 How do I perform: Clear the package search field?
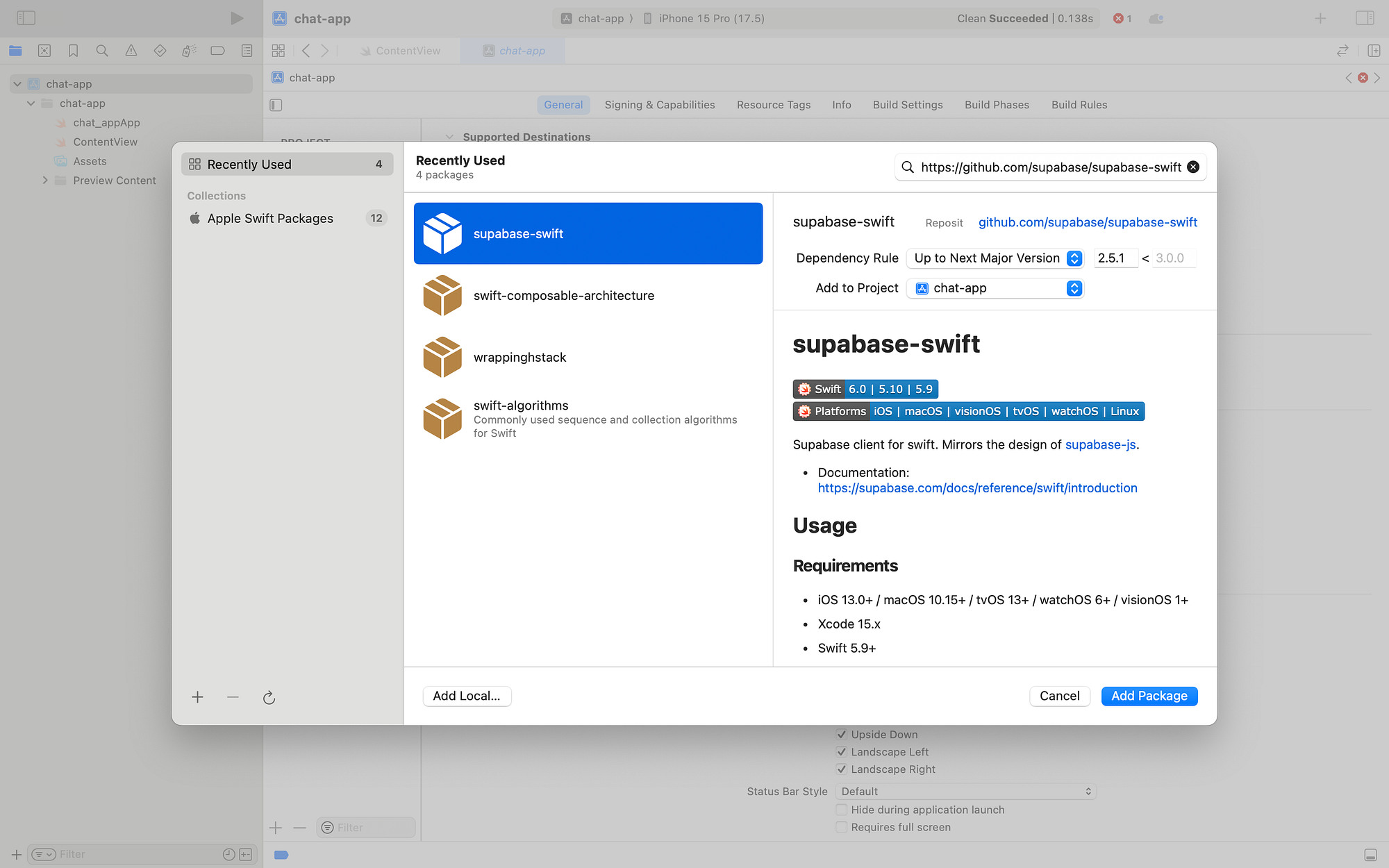(x=1193, y=167)
